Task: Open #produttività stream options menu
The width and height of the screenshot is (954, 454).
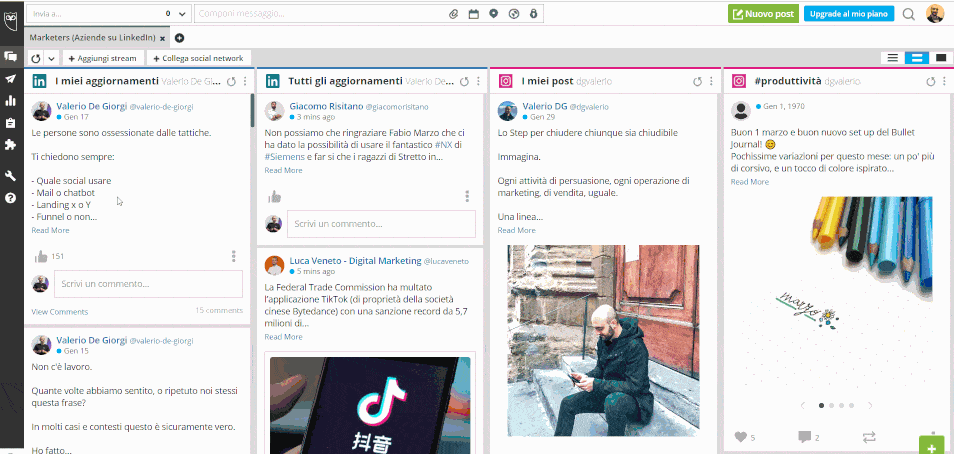Action: coord(944,82)
